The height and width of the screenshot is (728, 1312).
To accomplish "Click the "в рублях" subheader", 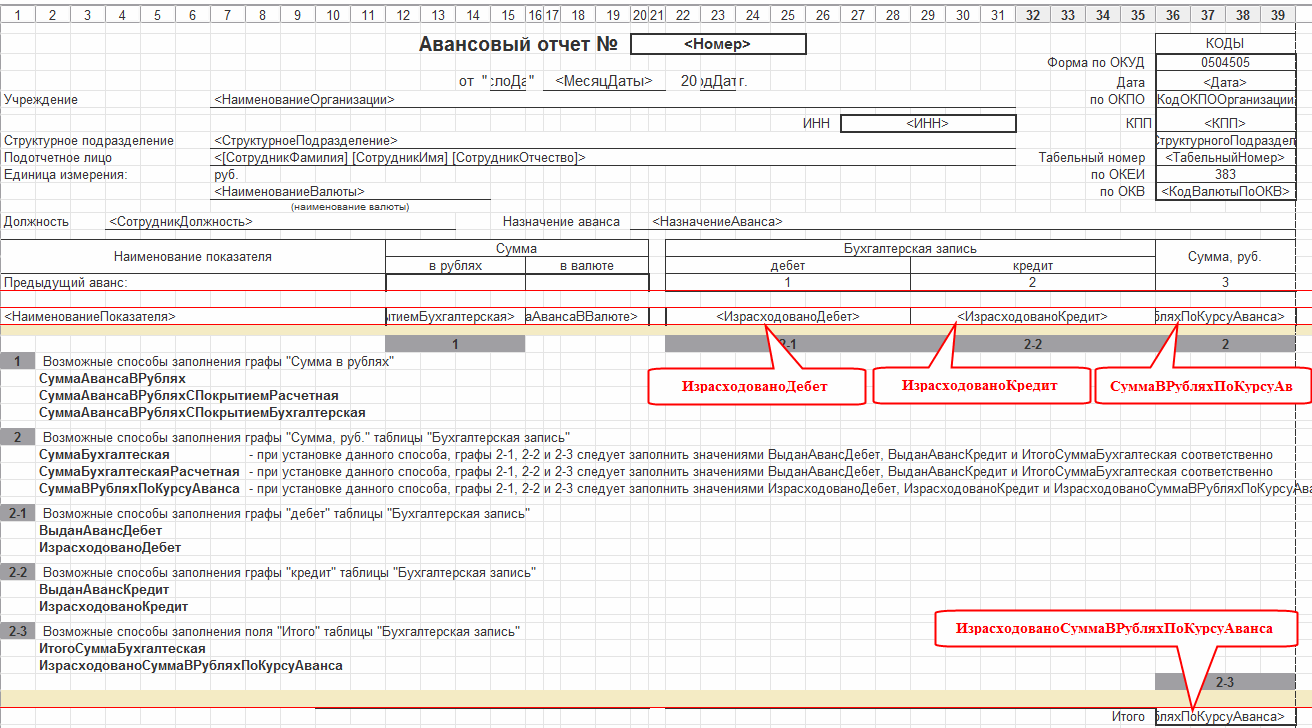I will (456, 266).
